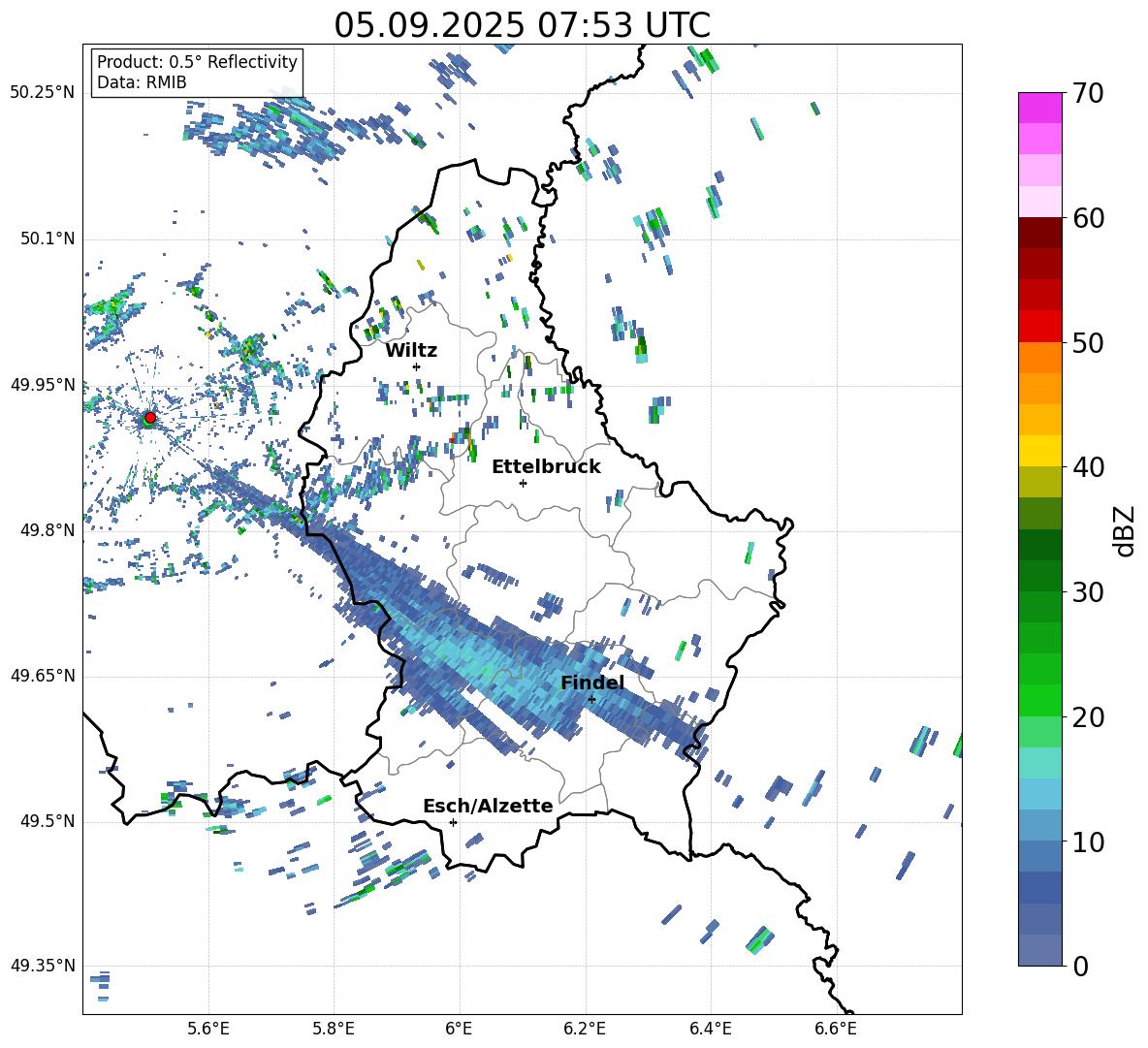The image size is (1148, 1048).
Task: Click the 49.65°N latitude label
Action: (x=43, y=675)
